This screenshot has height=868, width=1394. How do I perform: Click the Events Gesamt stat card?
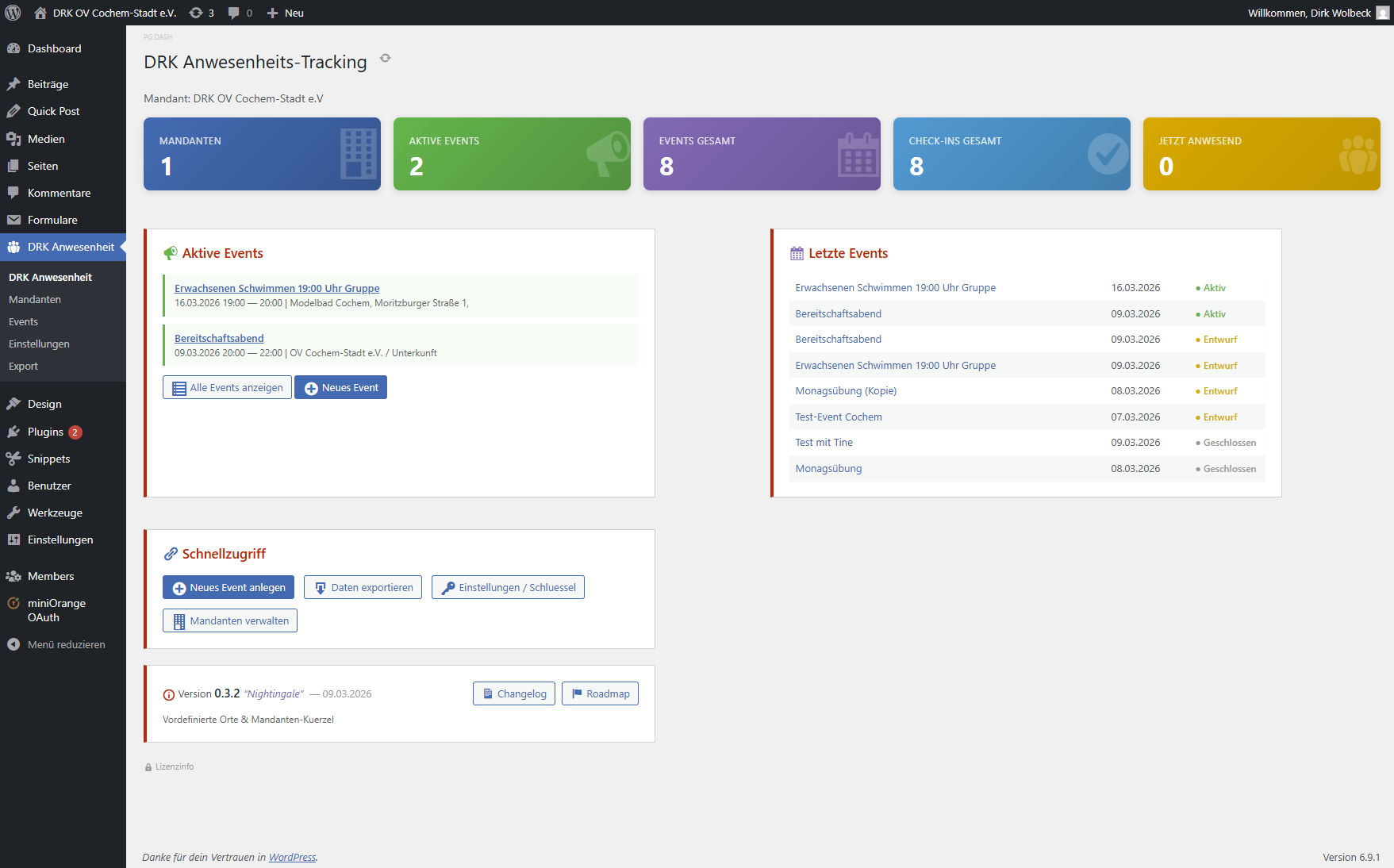coord(762,154)
